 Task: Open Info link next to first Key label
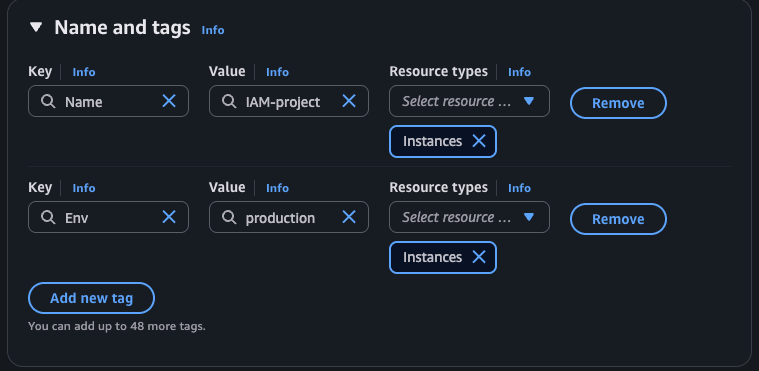84,72
